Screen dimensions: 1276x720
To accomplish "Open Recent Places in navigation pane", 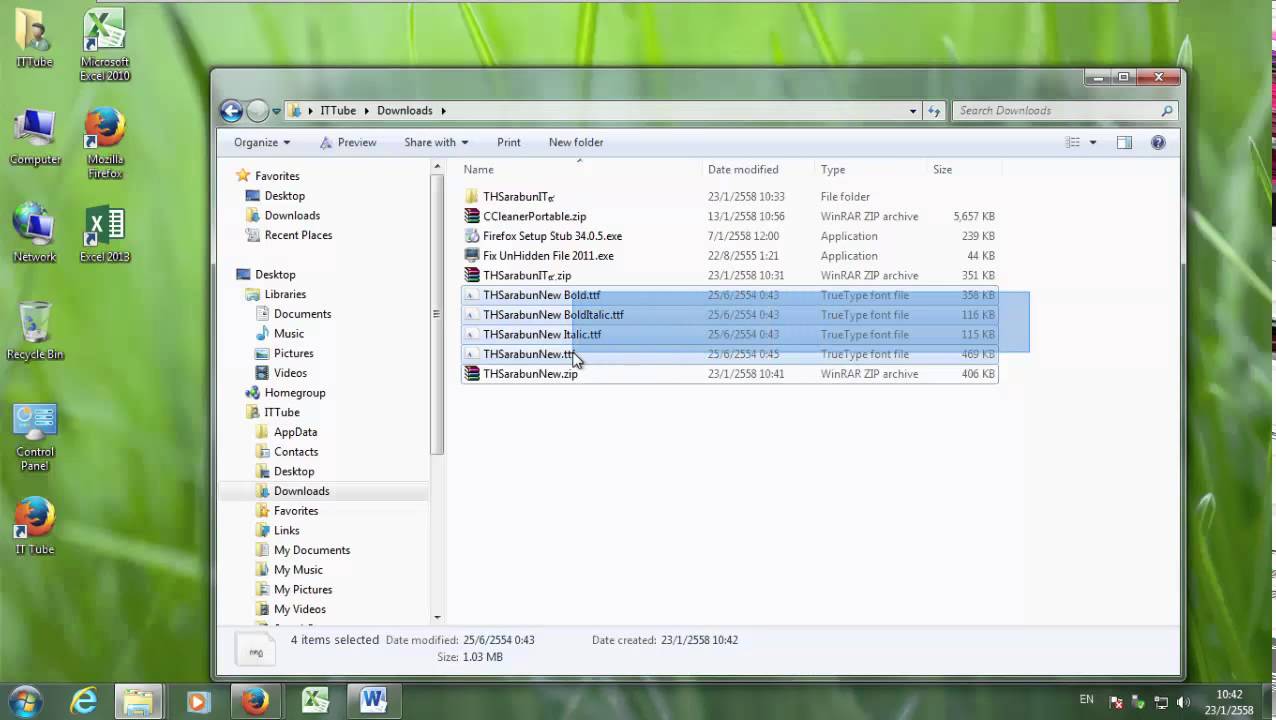I will (x=298, y=235).
